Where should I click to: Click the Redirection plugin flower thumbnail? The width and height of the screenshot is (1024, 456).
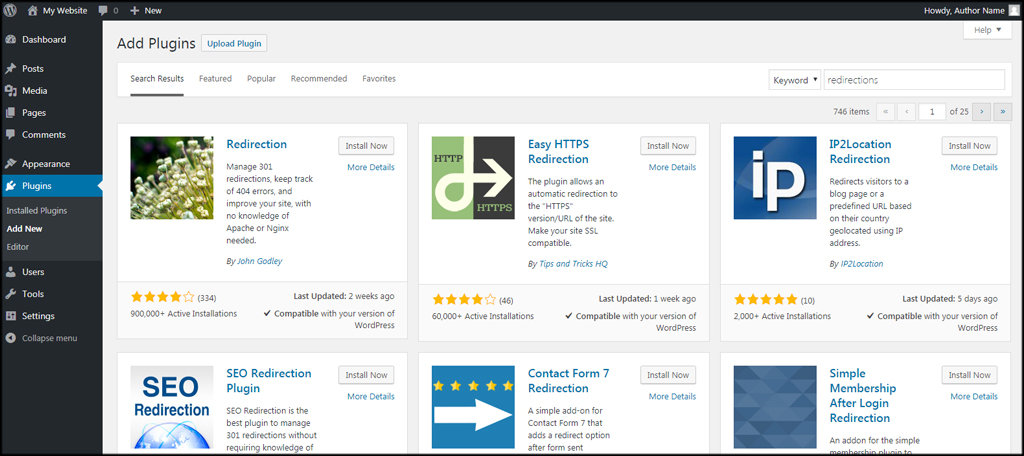[172, 178]
